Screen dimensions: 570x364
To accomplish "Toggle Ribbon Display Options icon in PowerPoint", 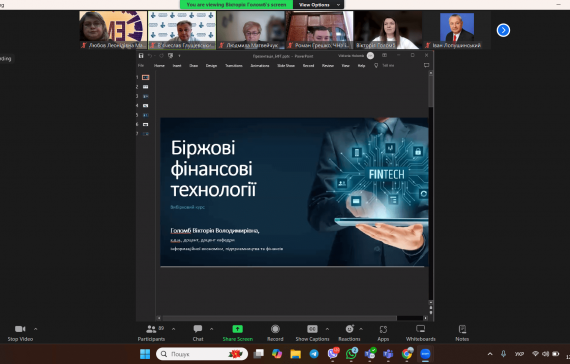I will (x=384, y=55).
